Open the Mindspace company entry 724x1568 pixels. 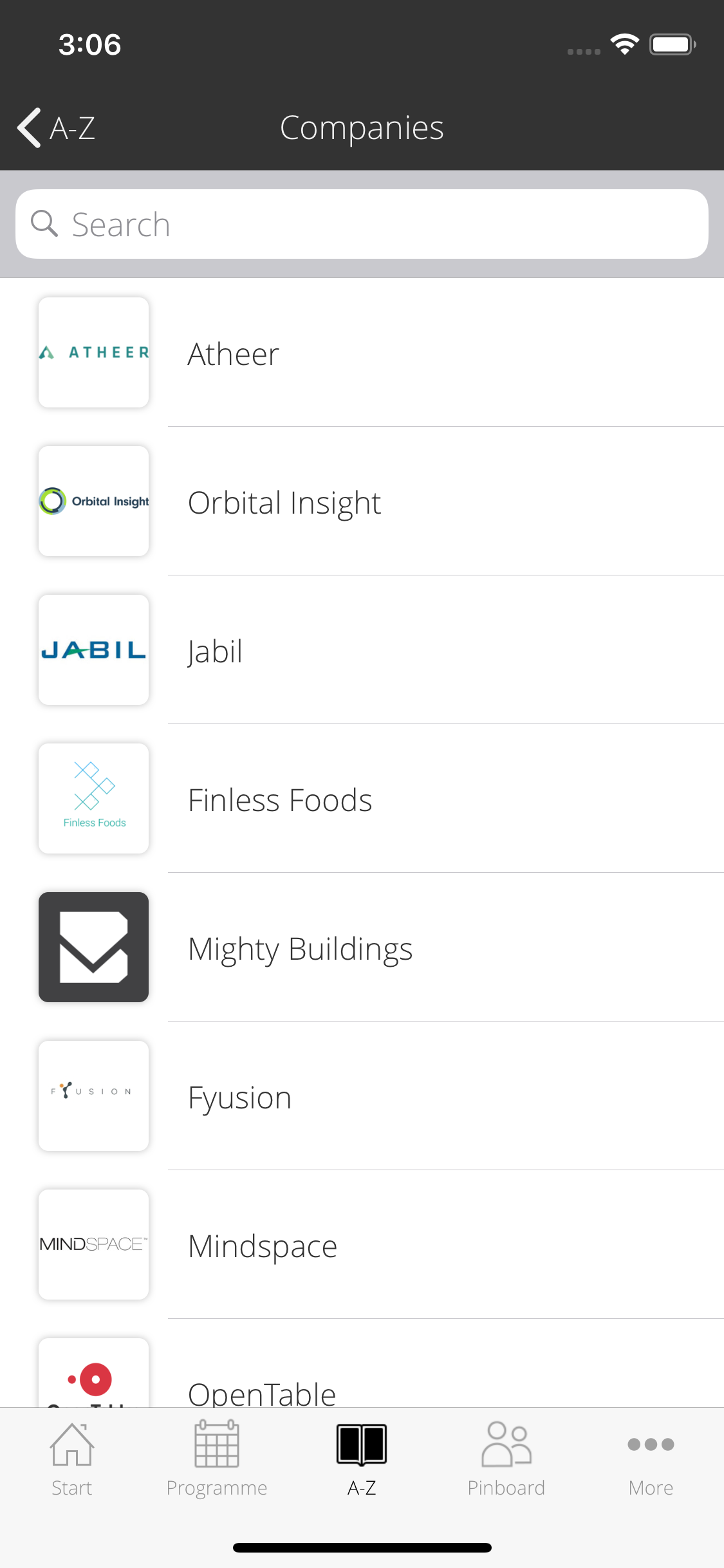click(x=362, y=1244)
